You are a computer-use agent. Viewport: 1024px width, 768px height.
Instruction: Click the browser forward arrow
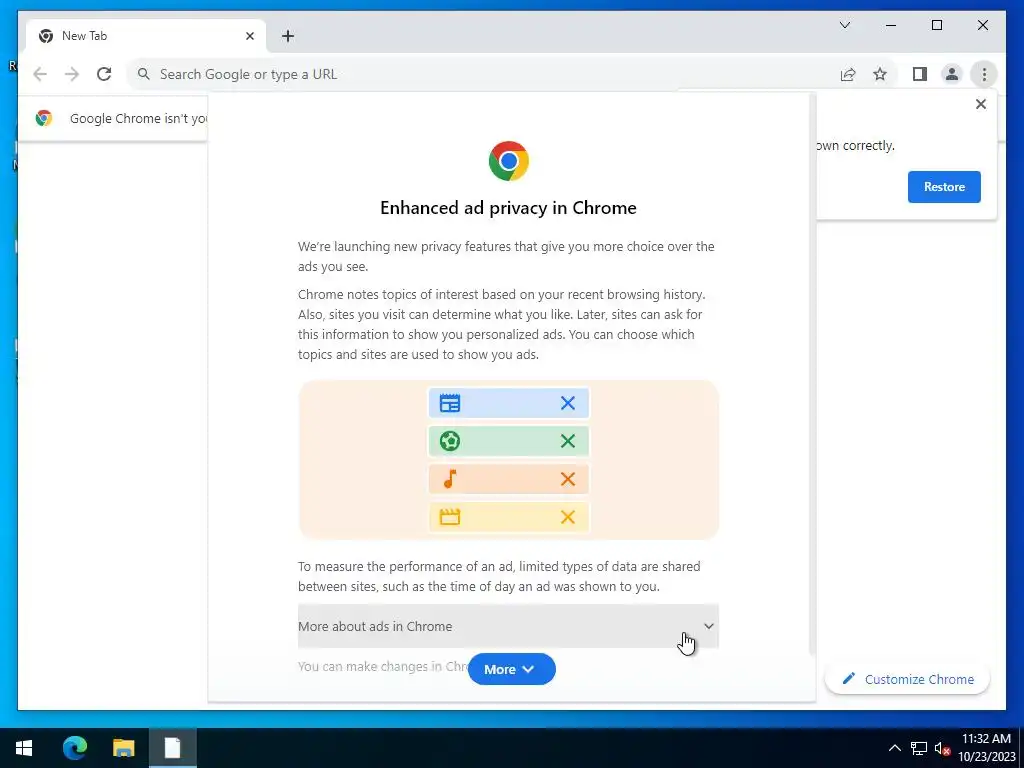tap(72, 74)
